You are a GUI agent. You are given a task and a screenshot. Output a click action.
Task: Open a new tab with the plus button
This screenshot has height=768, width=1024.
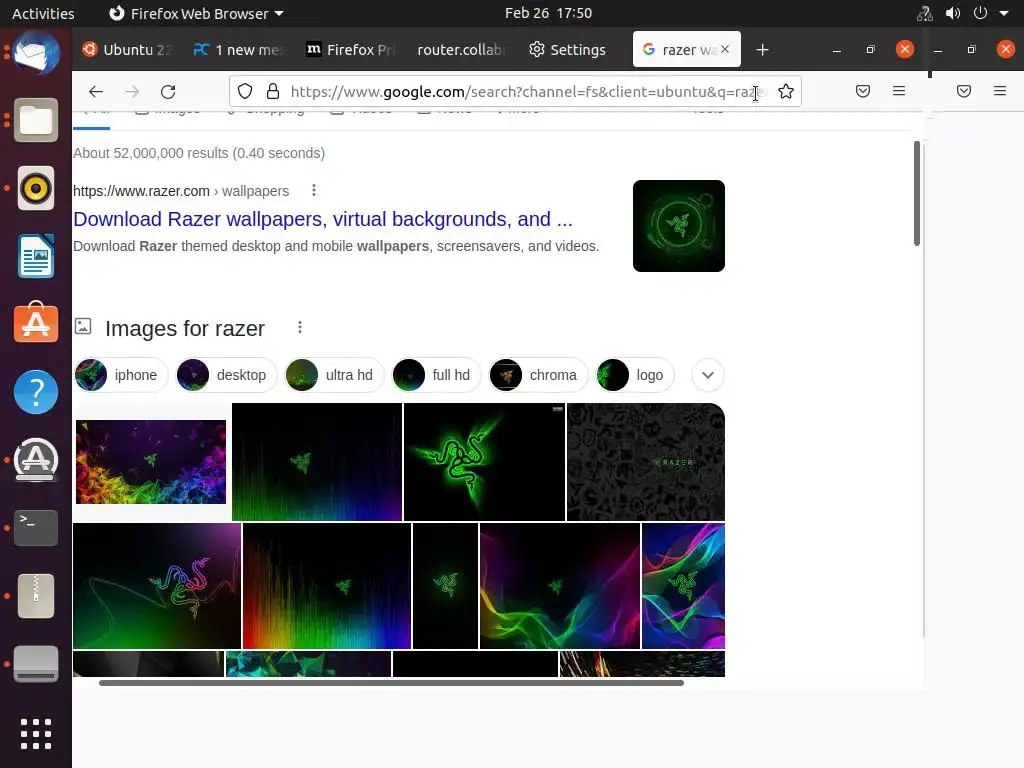762,50
